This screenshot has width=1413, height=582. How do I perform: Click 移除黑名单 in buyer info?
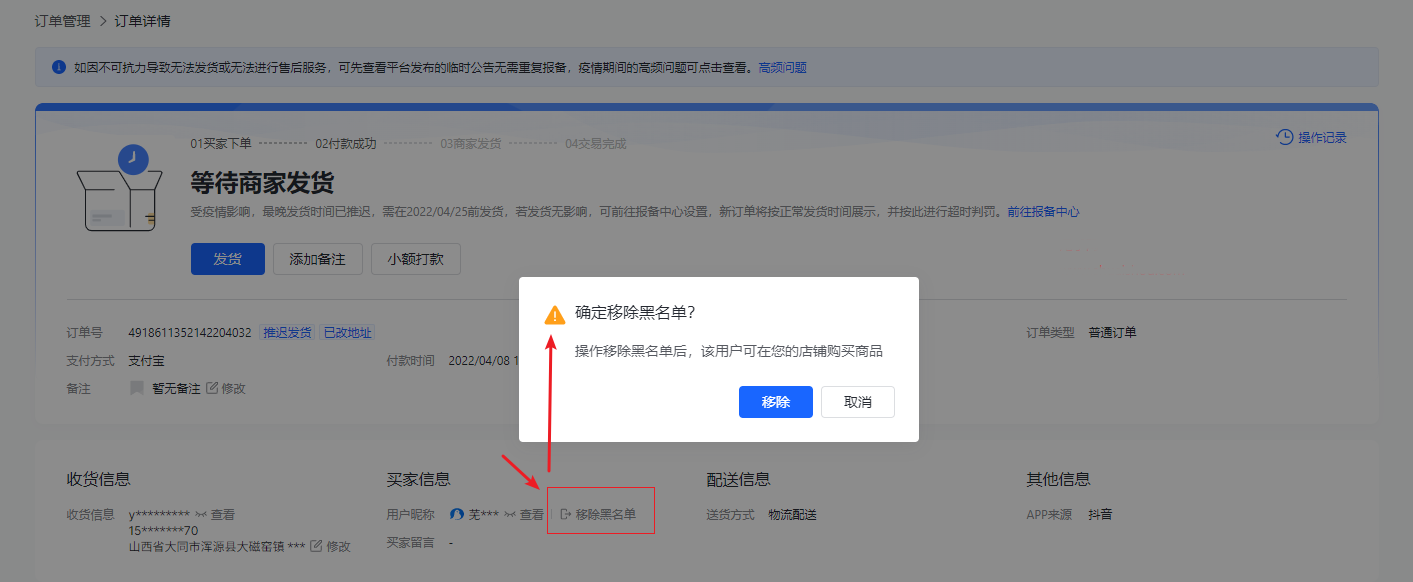point(598,515)
